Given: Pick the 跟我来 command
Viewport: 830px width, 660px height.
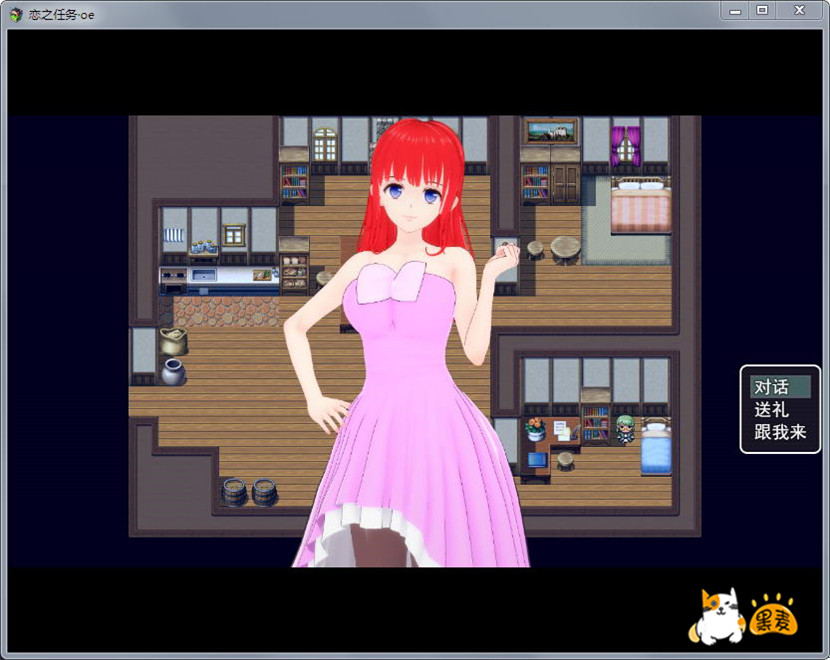Looking at the screenshot, I should pyautogui.click(x=780, y=433).
